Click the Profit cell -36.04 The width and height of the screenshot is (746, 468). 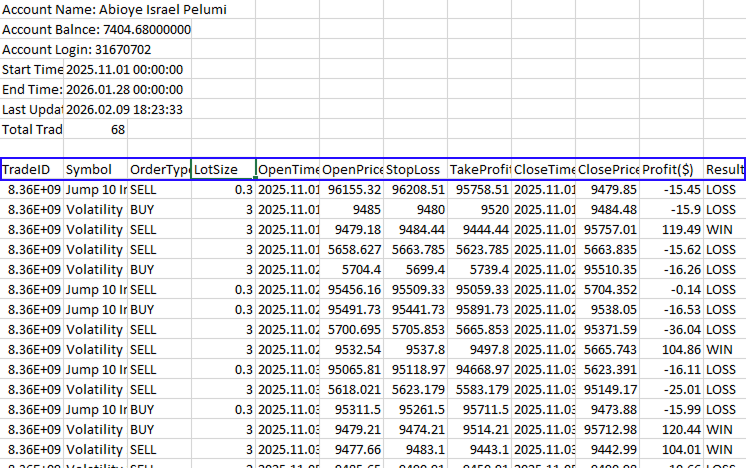click(x=671, y=329)
